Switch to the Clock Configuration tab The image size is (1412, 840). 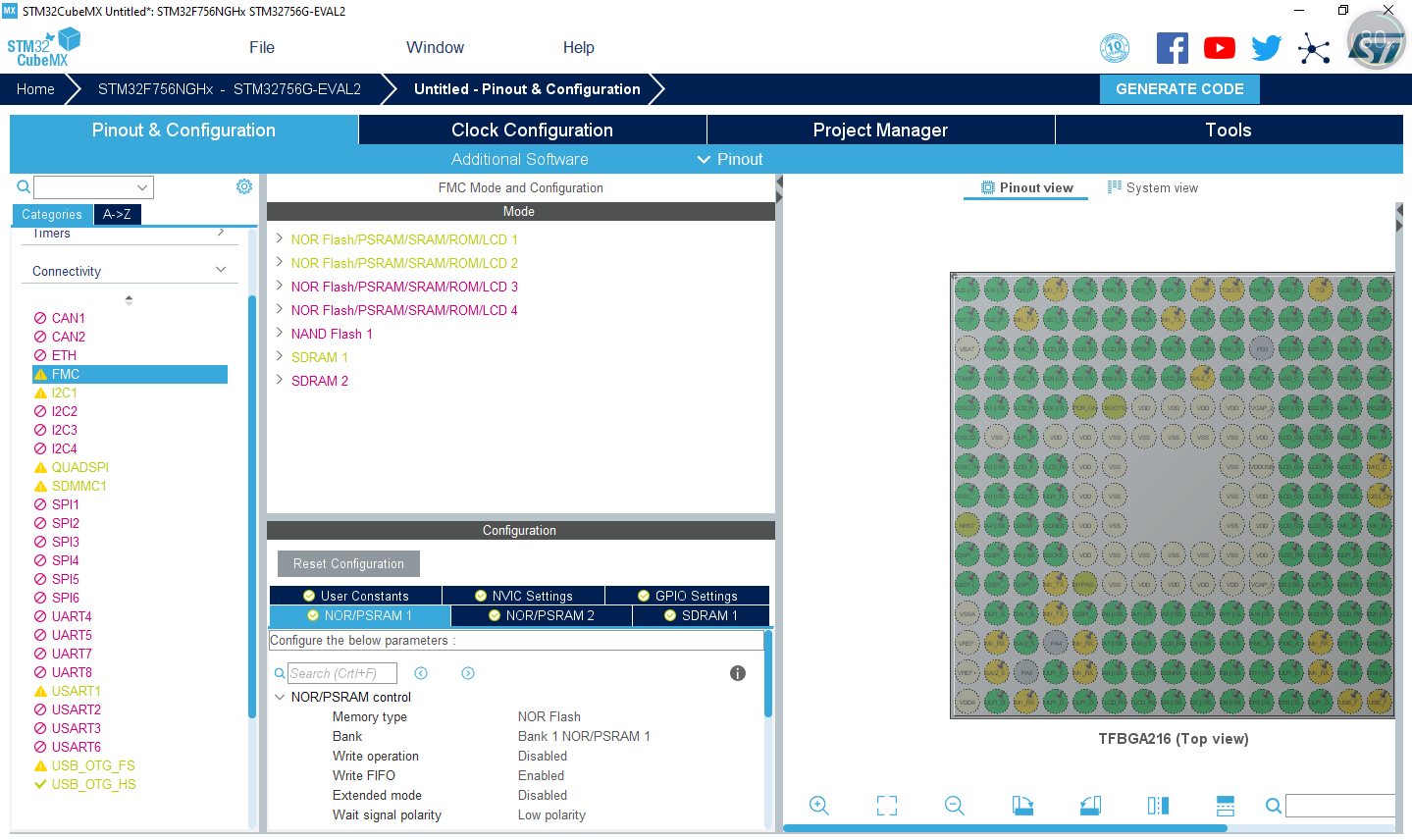coord(532,131)
